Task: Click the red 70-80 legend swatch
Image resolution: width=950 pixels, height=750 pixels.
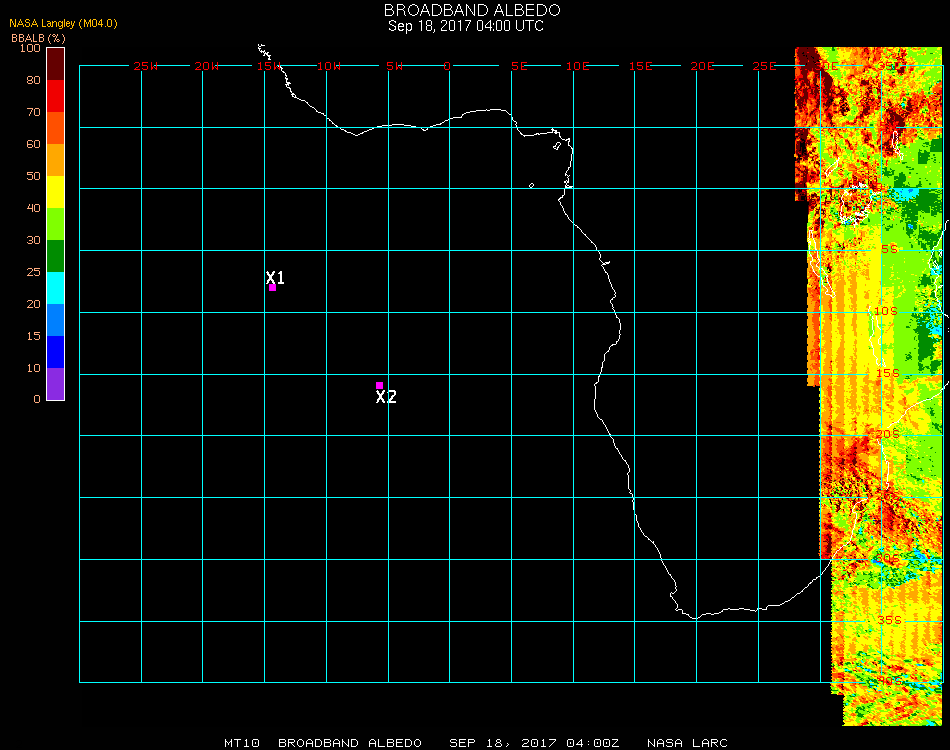Action: (x=55, y=96)
